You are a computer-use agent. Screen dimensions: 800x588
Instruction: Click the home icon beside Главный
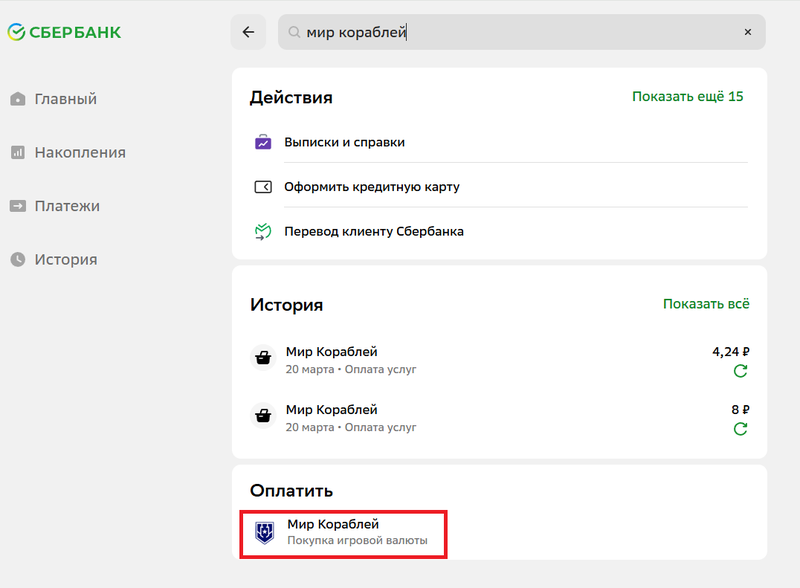[18, 99]
